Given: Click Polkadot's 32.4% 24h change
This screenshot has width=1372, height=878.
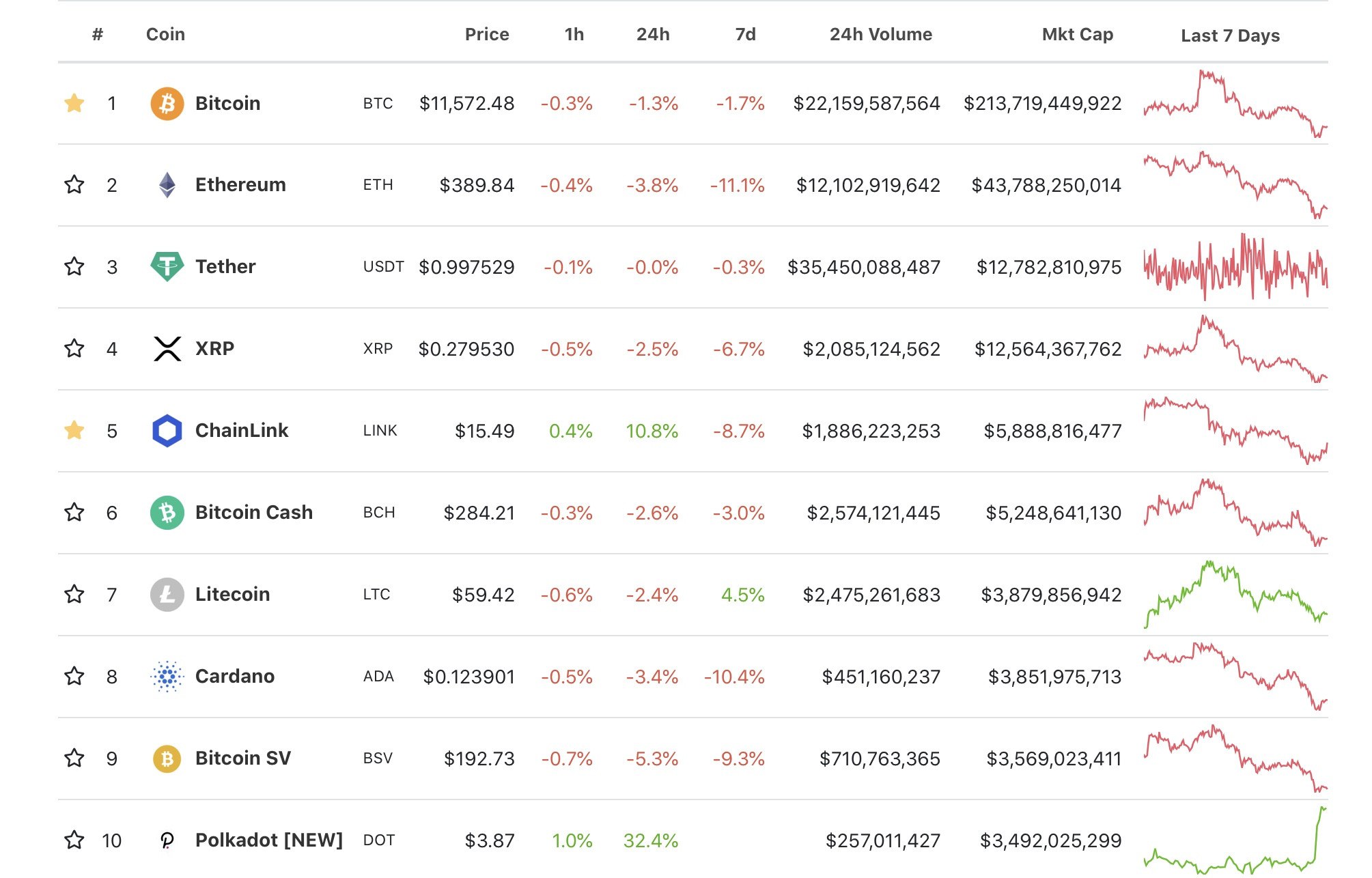Looking at the screenshot, I should coord(650,841).
